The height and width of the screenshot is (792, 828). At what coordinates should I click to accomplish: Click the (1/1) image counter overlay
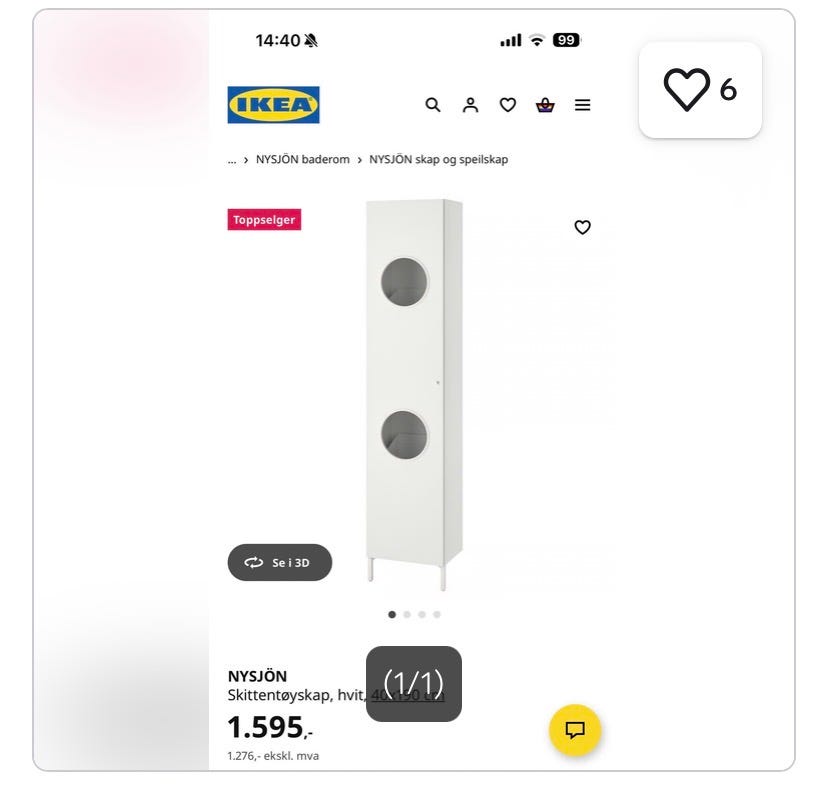click(414, 684)
